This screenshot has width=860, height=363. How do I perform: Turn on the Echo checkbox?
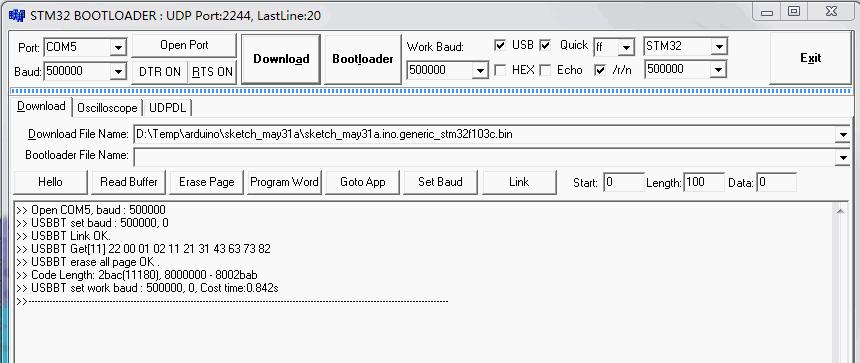point(545,70)
